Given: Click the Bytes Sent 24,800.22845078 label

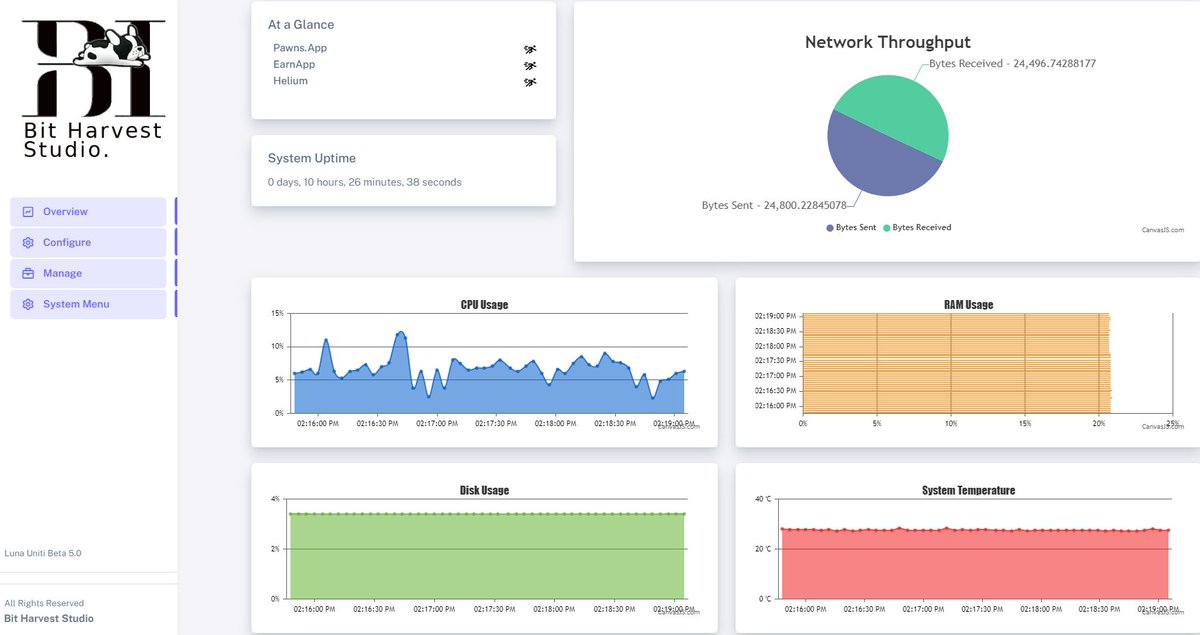Looking at the screenshot, I should pos(774,206).
